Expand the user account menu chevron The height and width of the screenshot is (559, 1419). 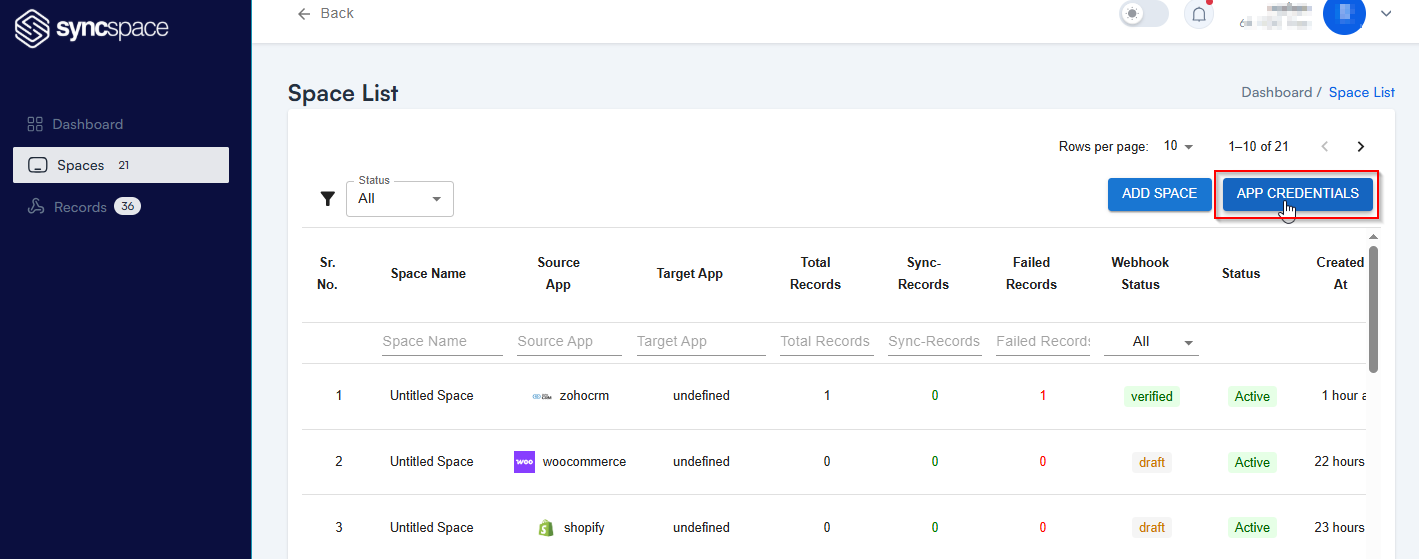pyautogui.click(x=1386, y=14)
